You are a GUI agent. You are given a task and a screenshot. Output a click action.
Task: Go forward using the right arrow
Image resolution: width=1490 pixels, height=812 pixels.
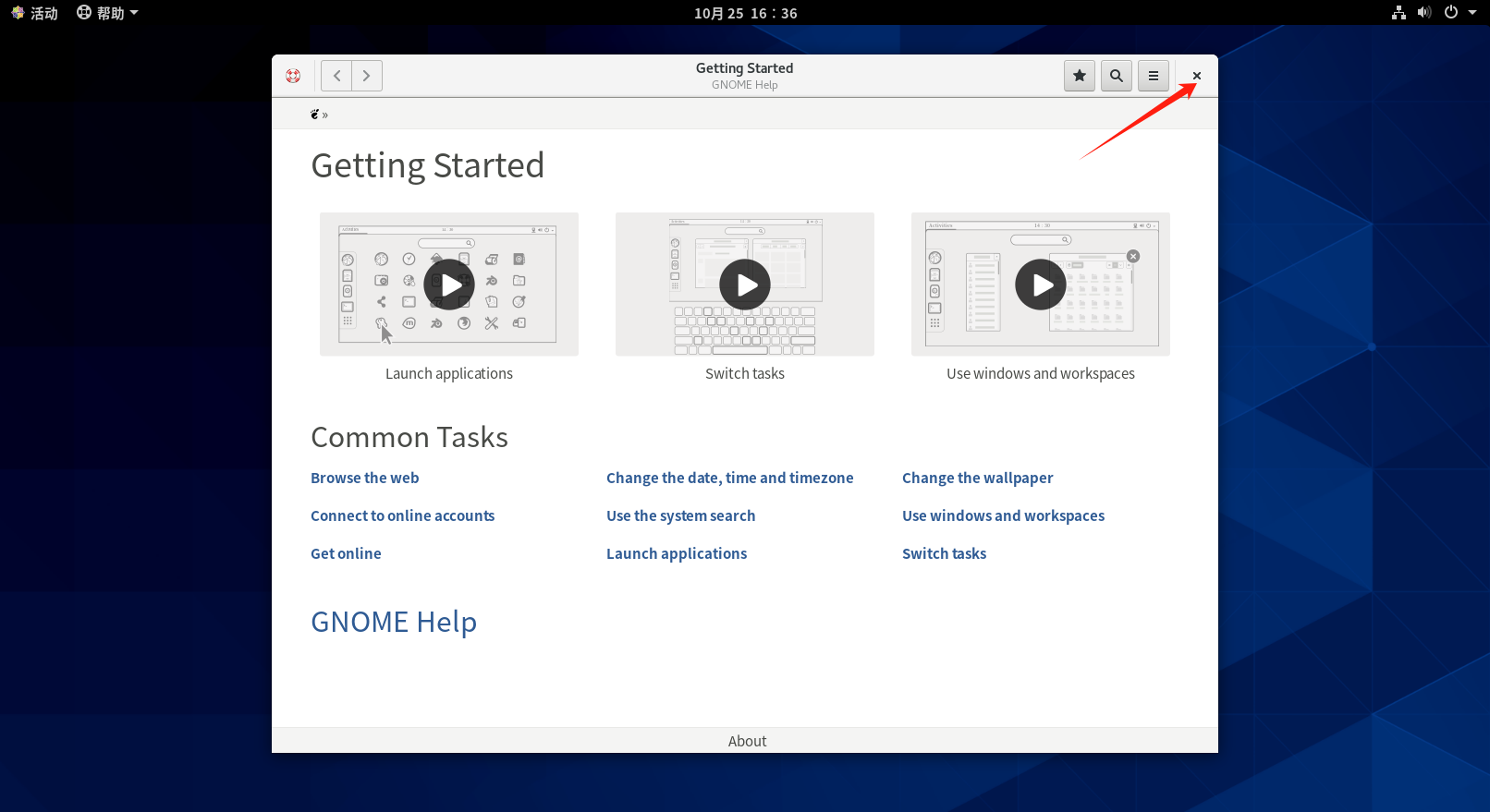(x=367, y=76)
